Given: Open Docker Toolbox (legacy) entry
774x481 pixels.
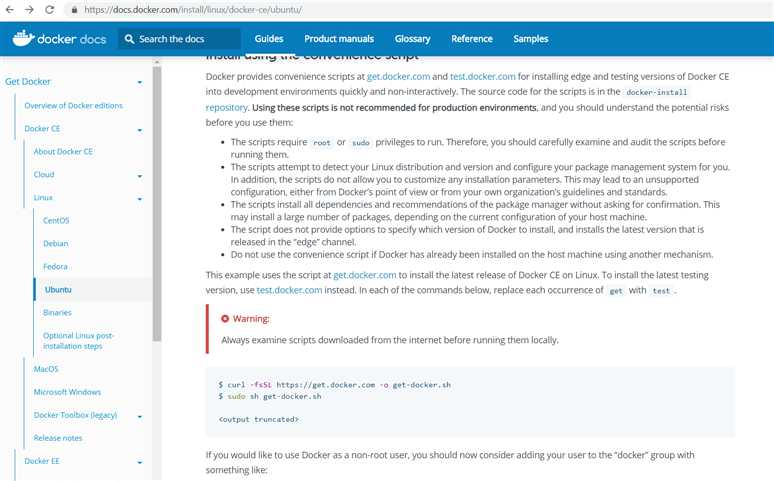Looking at the screenshot, I should [76, 415].
